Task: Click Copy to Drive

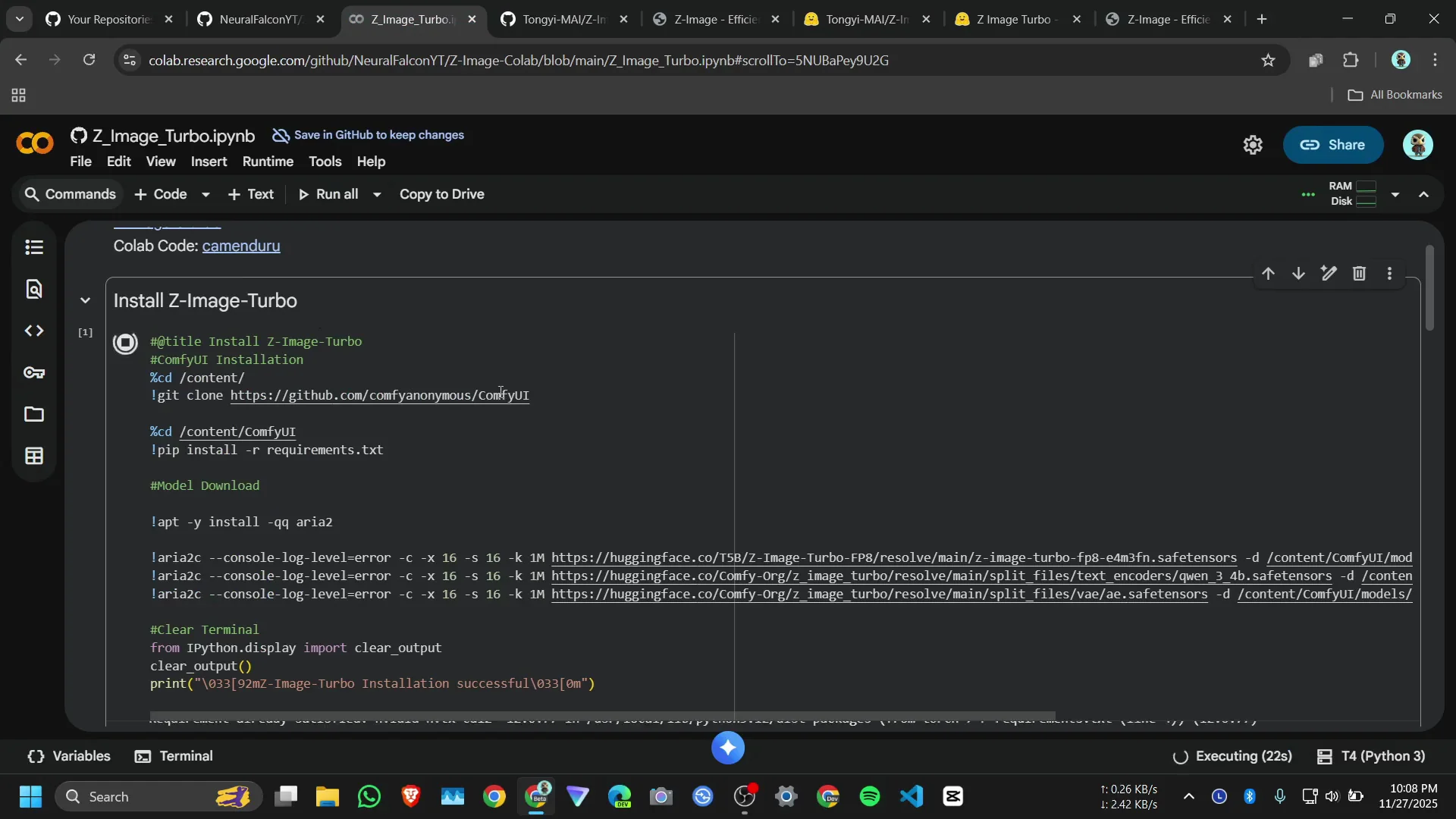Action: click(442, 194)
